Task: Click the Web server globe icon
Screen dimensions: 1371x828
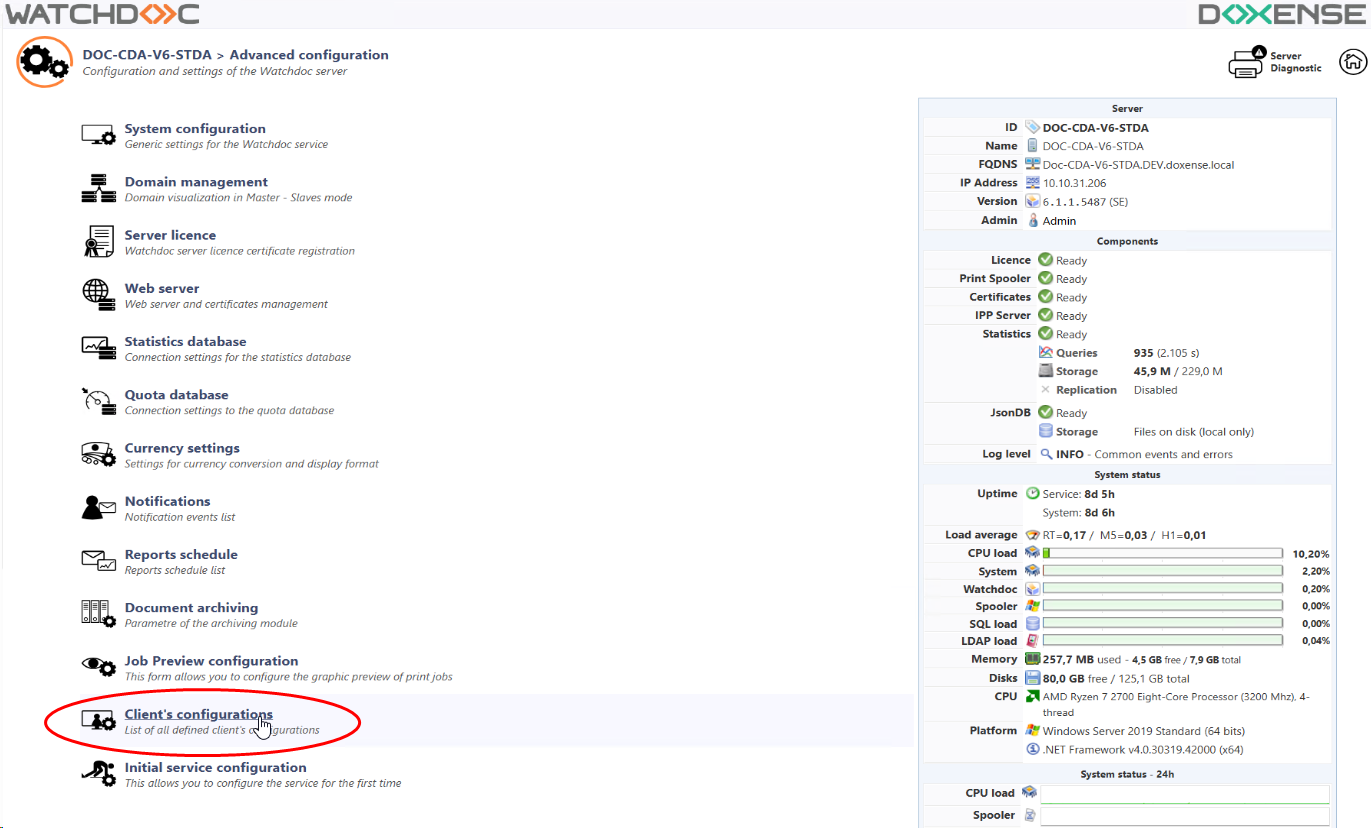Action: pos(99,294)
